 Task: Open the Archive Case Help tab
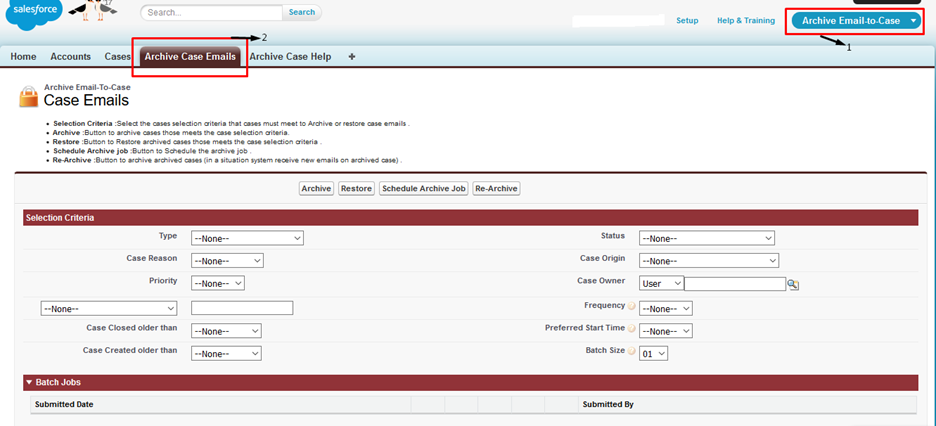tap(290, 57)
